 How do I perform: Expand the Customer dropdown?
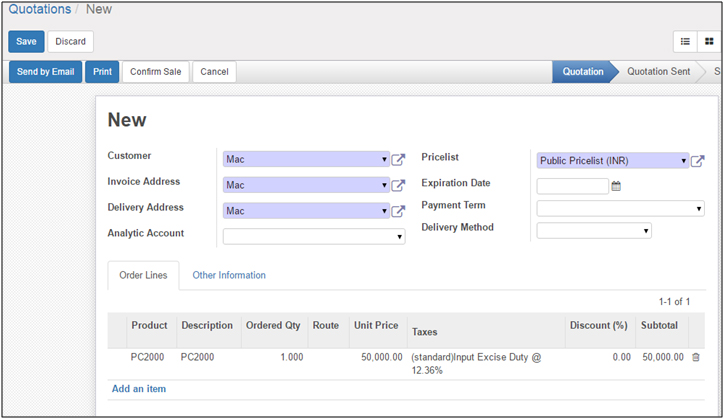point(385,159)
